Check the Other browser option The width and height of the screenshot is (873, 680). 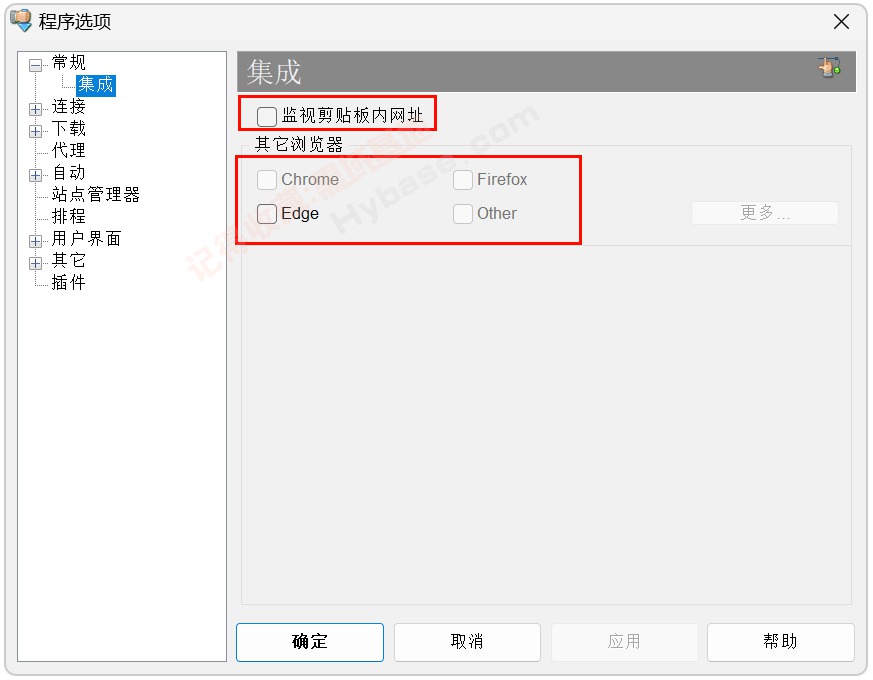pos(463,213)
